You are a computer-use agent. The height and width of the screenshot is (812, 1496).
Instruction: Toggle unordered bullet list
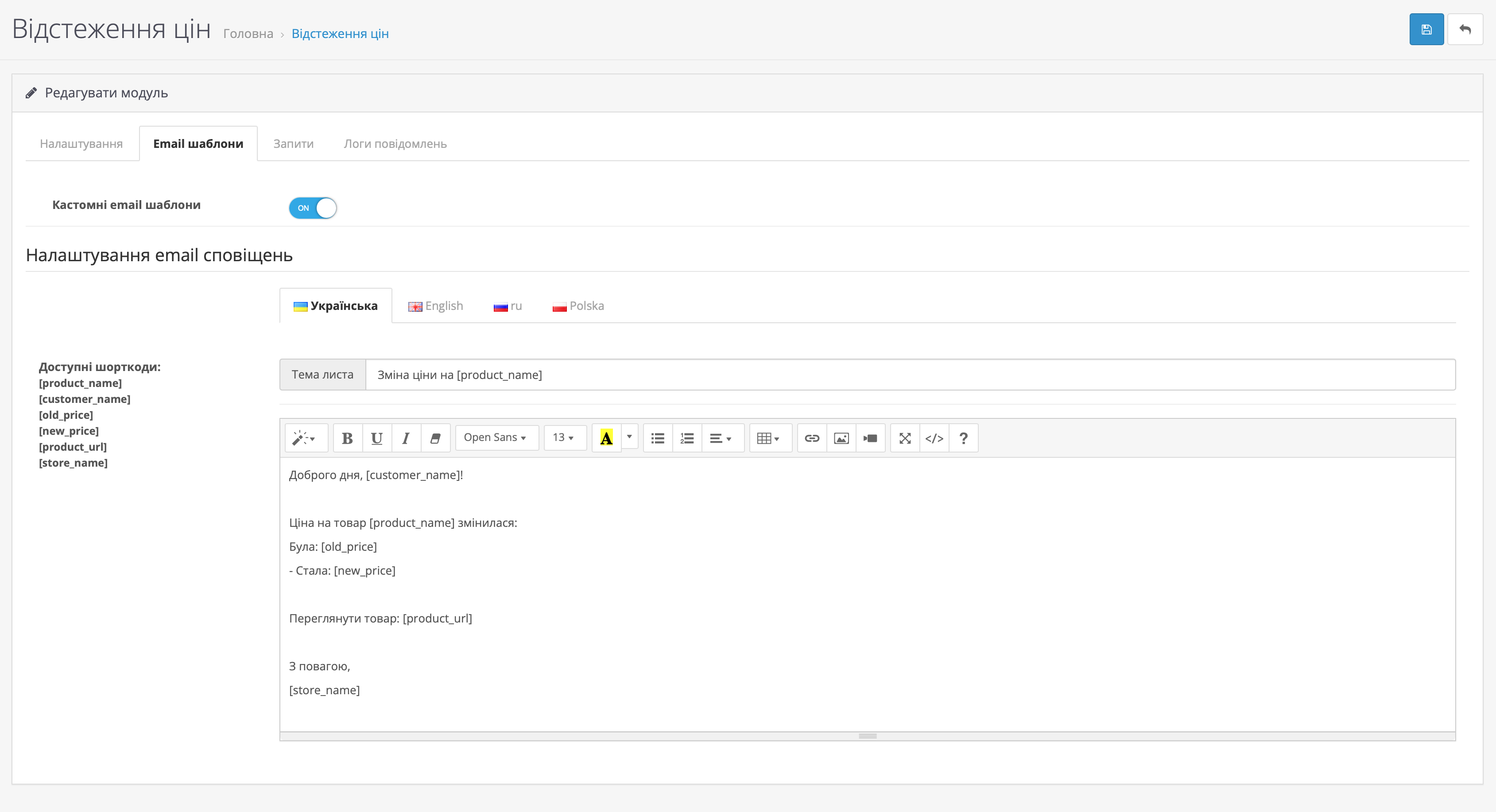coord(657,438)
